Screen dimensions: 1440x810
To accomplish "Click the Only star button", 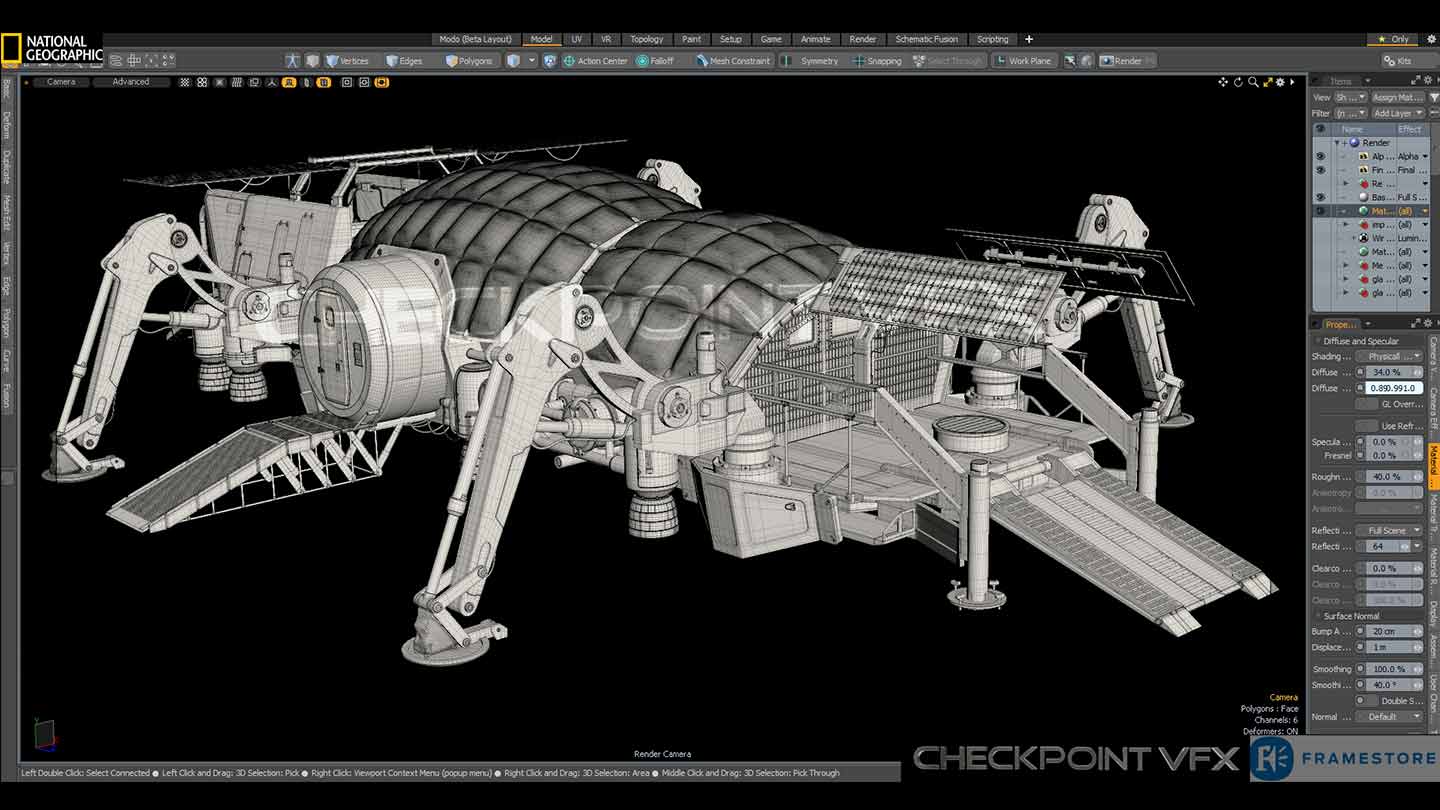I will [1393, 39].
